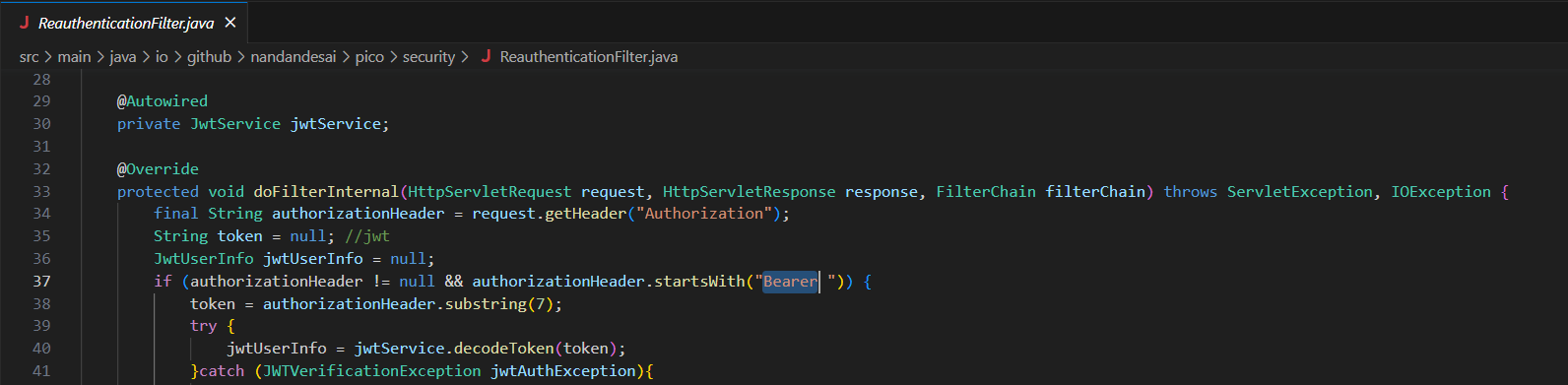Close the ReauthenticationFilter.java tab

tap(230, 23)
